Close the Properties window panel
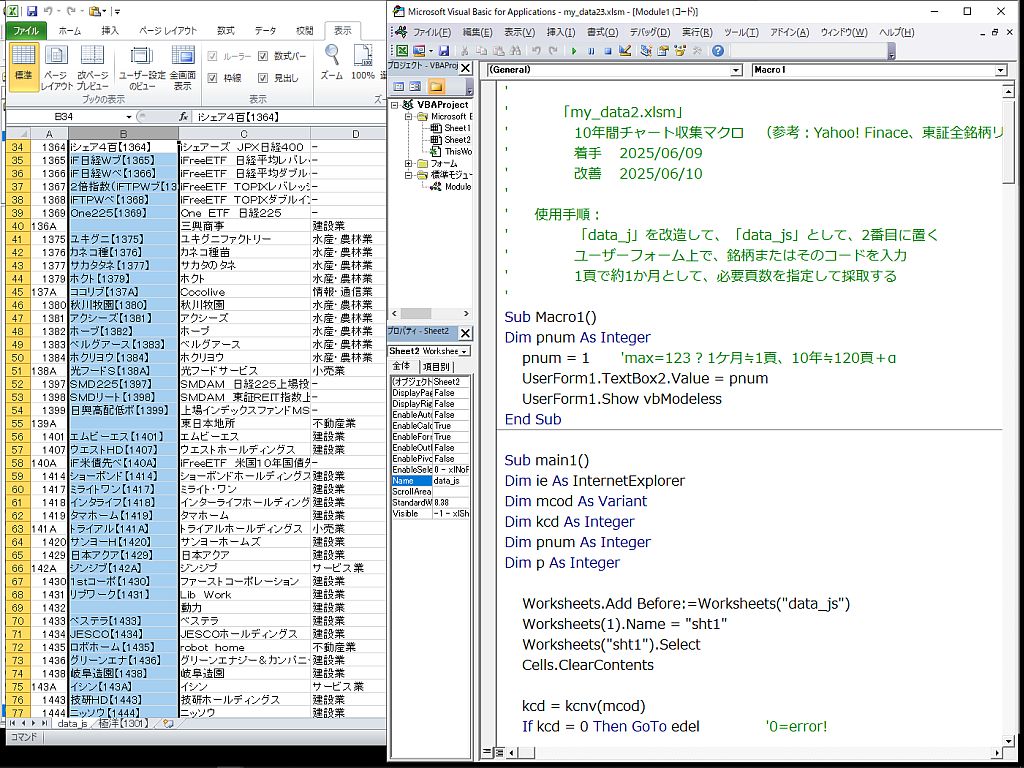 tap(465, 333)
